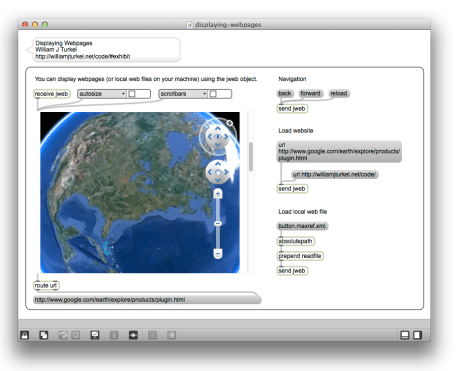
Task: Click the back message button
Action: click(285, 93)
